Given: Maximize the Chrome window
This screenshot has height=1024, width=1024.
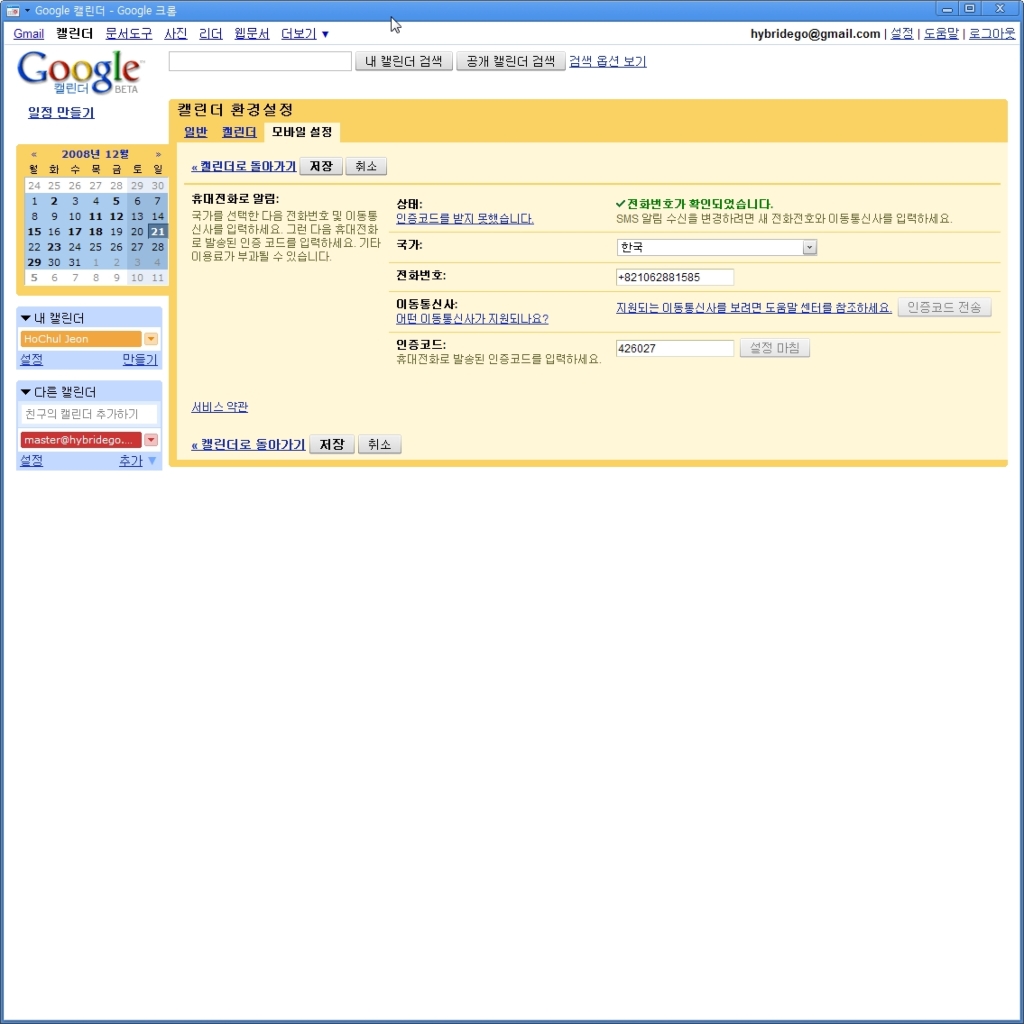Looking at the screenshot, I should [x=970, y=8].
